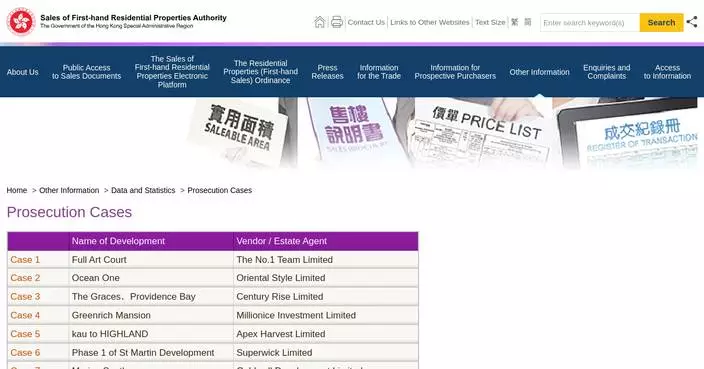Image resolution: width=704 pixels, height=369 pixels.
Task: Select the Oriental Style Limited cell
Action: click(326, 278)
